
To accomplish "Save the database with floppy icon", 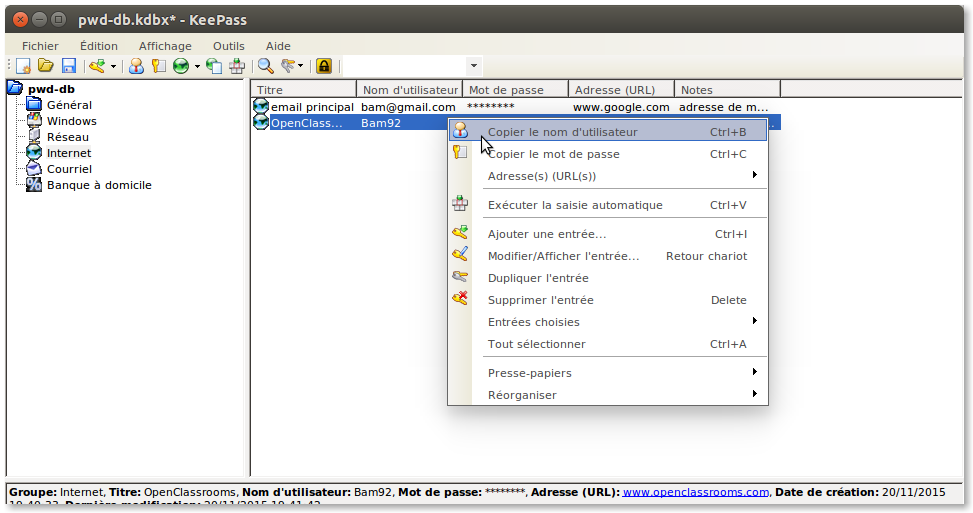I will point(69,66).
